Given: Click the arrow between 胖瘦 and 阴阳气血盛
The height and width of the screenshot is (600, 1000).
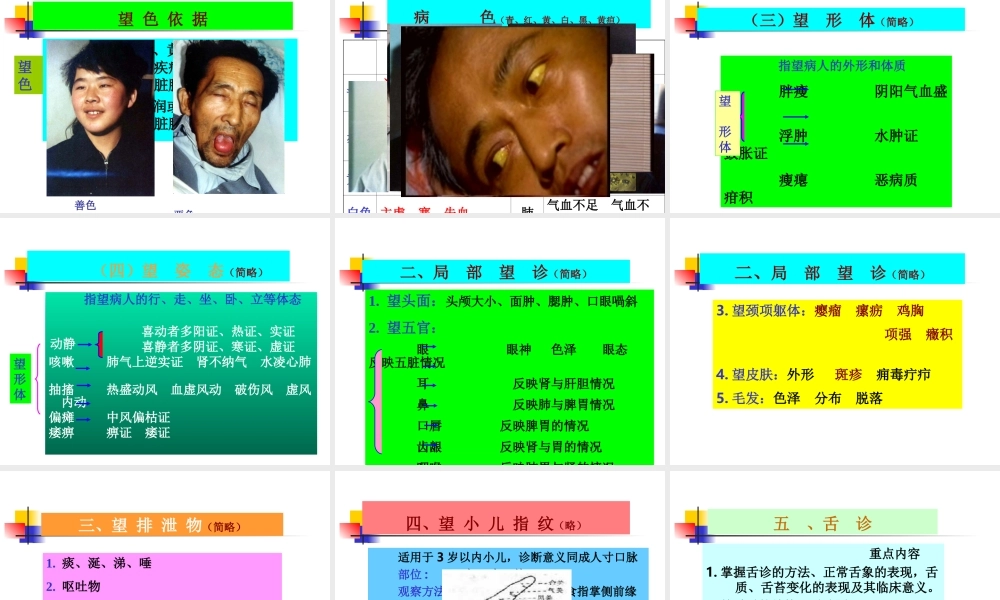Looking at the screenshot, I should pyautogui.click(x=798, y=115).
